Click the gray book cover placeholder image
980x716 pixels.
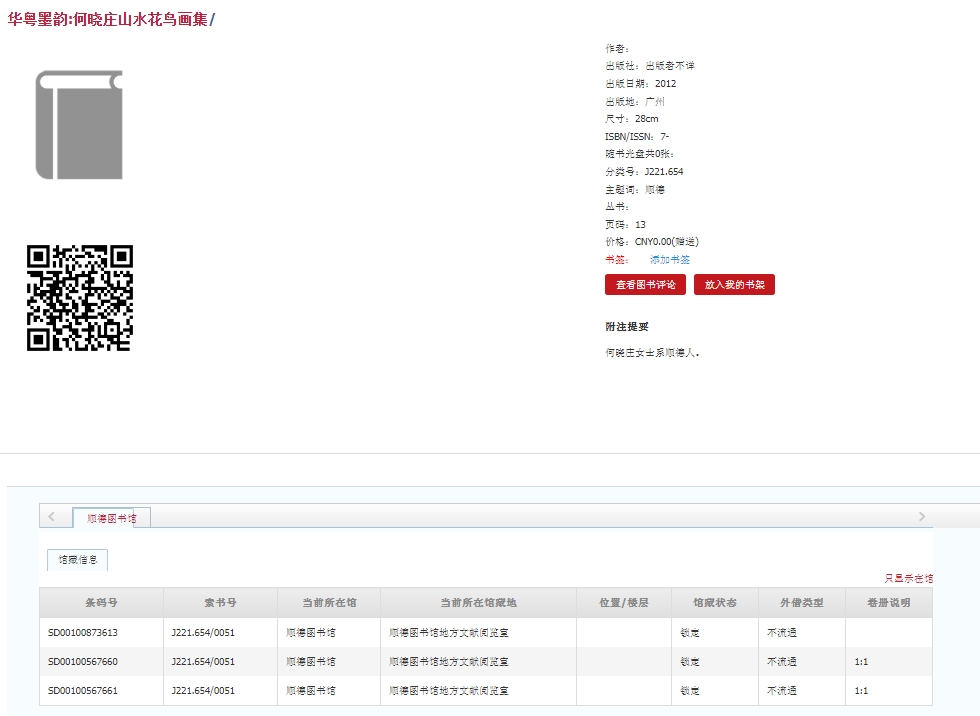pyautogui.click(x=79, y=125)
